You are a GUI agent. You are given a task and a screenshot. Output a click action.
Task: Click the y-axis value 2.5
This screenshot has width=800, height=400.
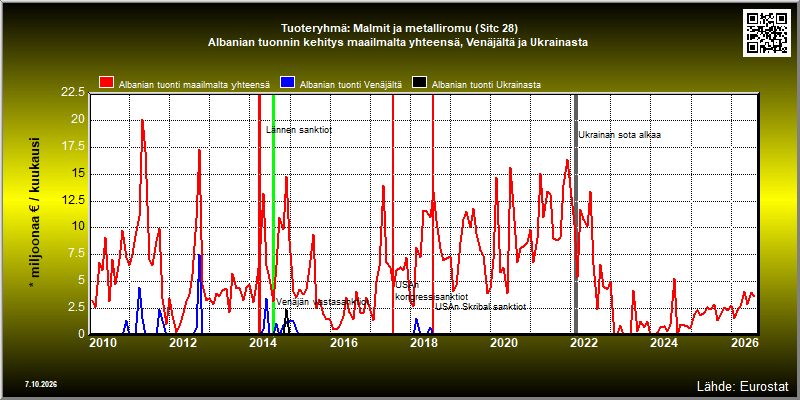tap(77, 307)
